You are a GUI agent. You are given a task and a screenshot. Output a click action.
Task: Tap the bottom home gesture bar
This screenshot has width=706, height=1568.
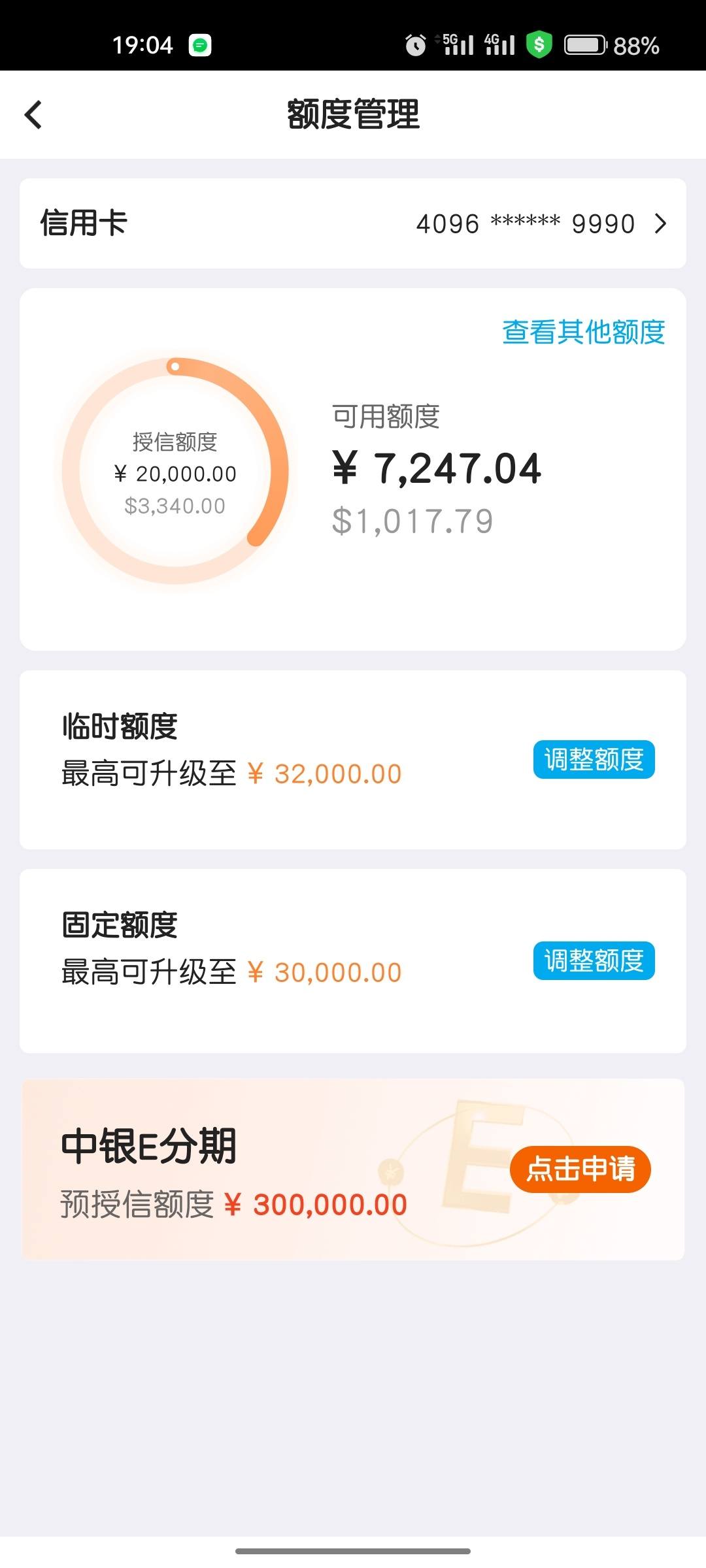pyautogui.click(x=353, y=1551)
